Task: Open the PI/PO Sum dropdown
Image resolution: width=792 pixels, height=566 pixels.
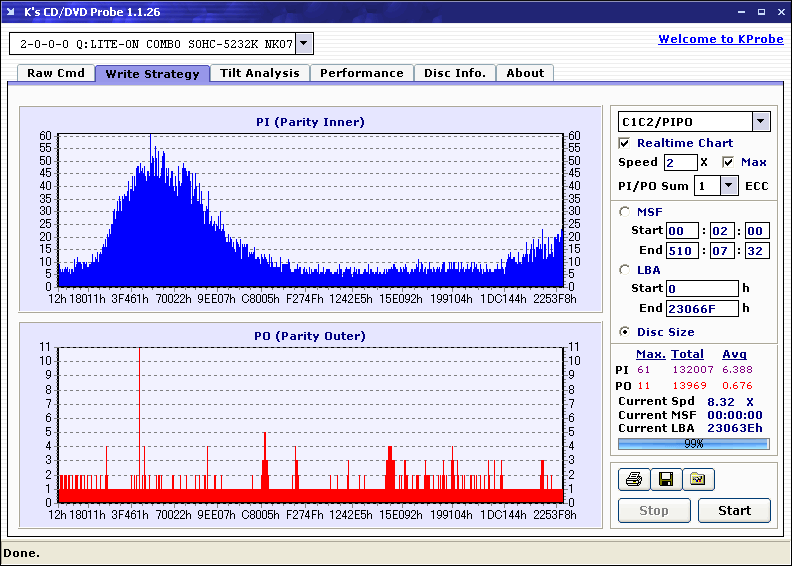Action: (x=728, y=185)
